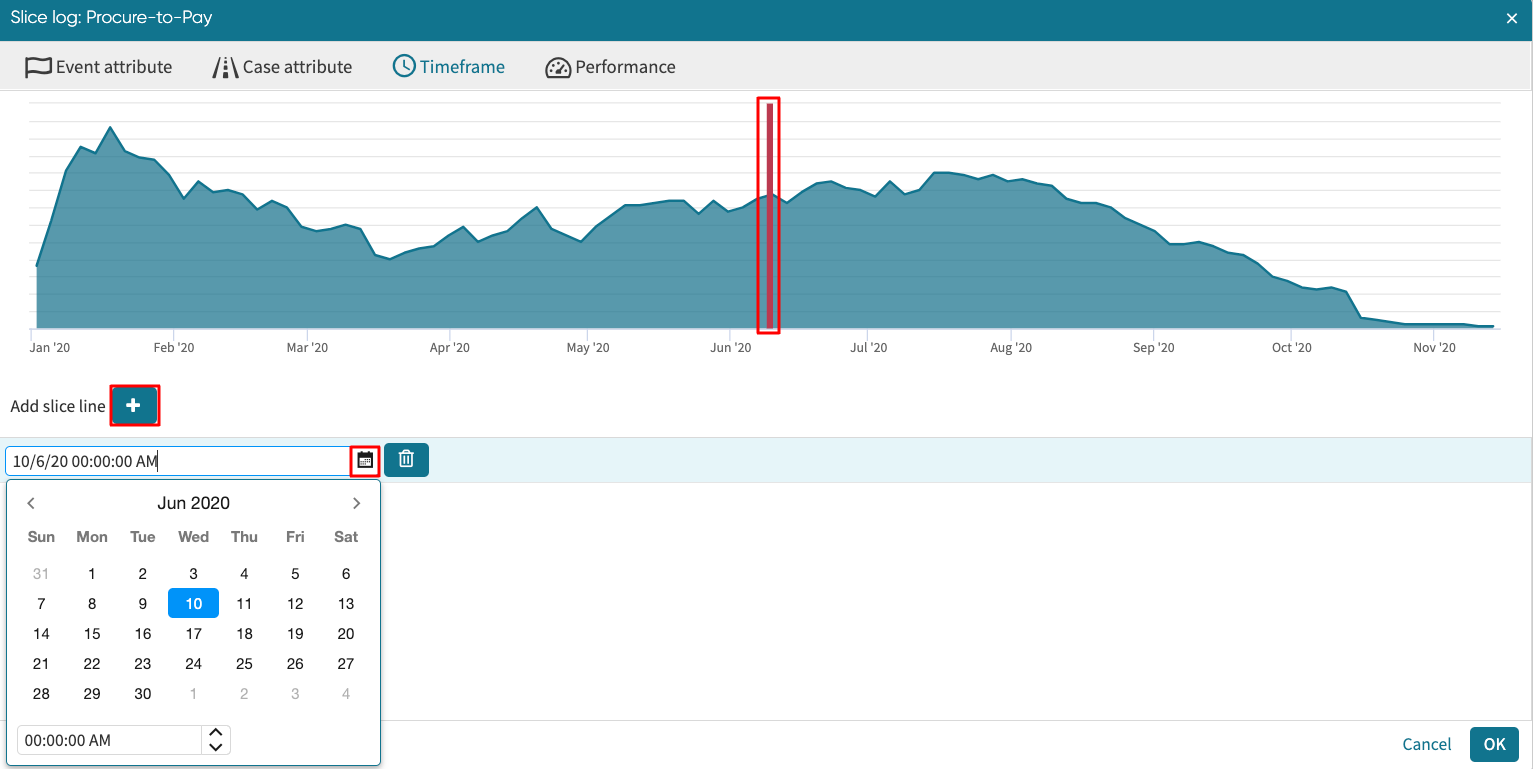Decrease time with the down stepper arrow
The image size is (1533, 769).
pyautogui.click(x=216, y=746)
